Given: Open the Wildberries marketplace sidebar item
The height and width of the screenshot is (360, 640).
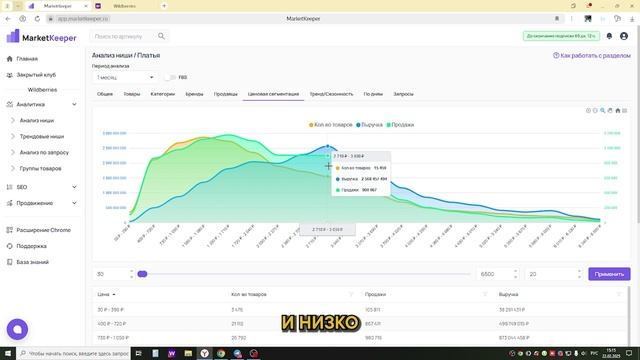Looking at the screenshot, I should click(x=42, y=90).
